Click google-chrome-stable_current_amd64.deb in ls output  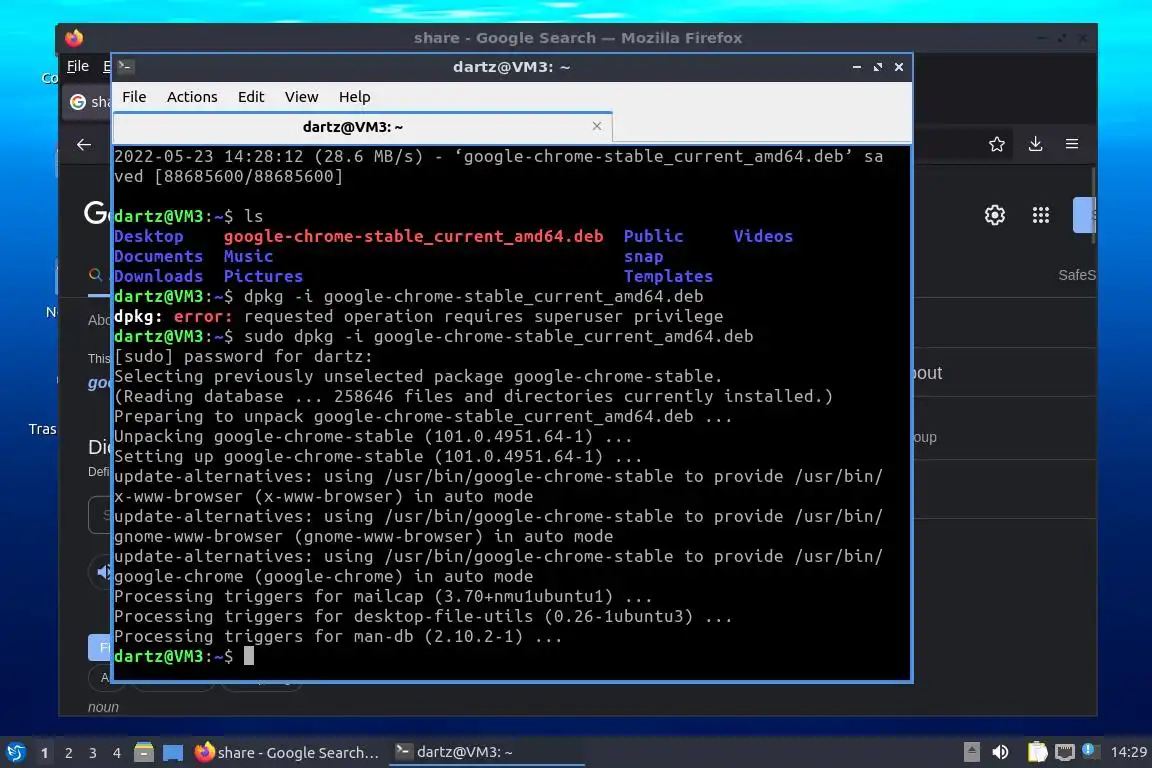pos(413,236)
